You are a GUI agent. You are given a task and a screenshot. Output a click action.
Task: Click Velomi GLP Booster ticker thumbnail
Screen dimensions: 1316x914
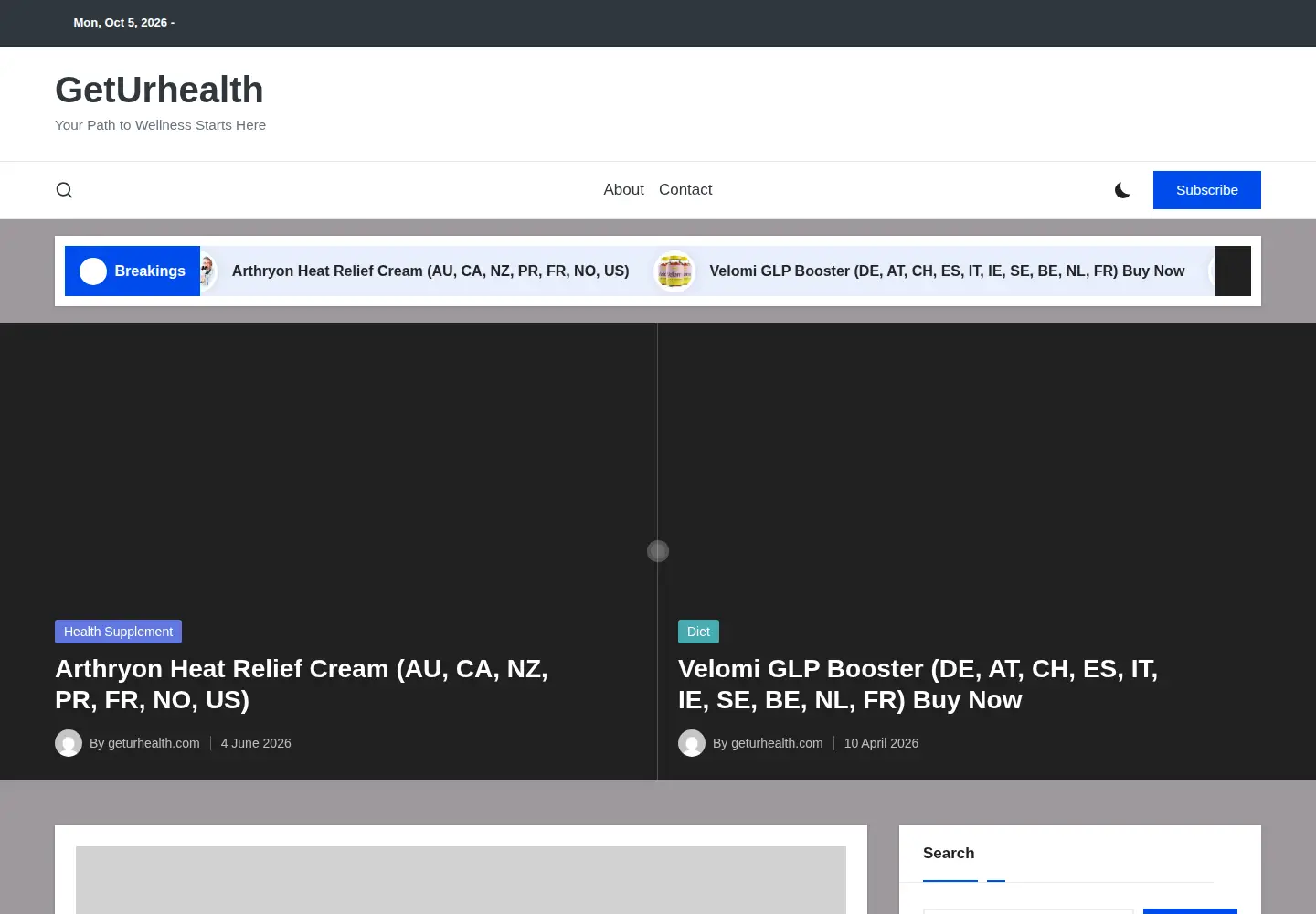click(674, 271)
